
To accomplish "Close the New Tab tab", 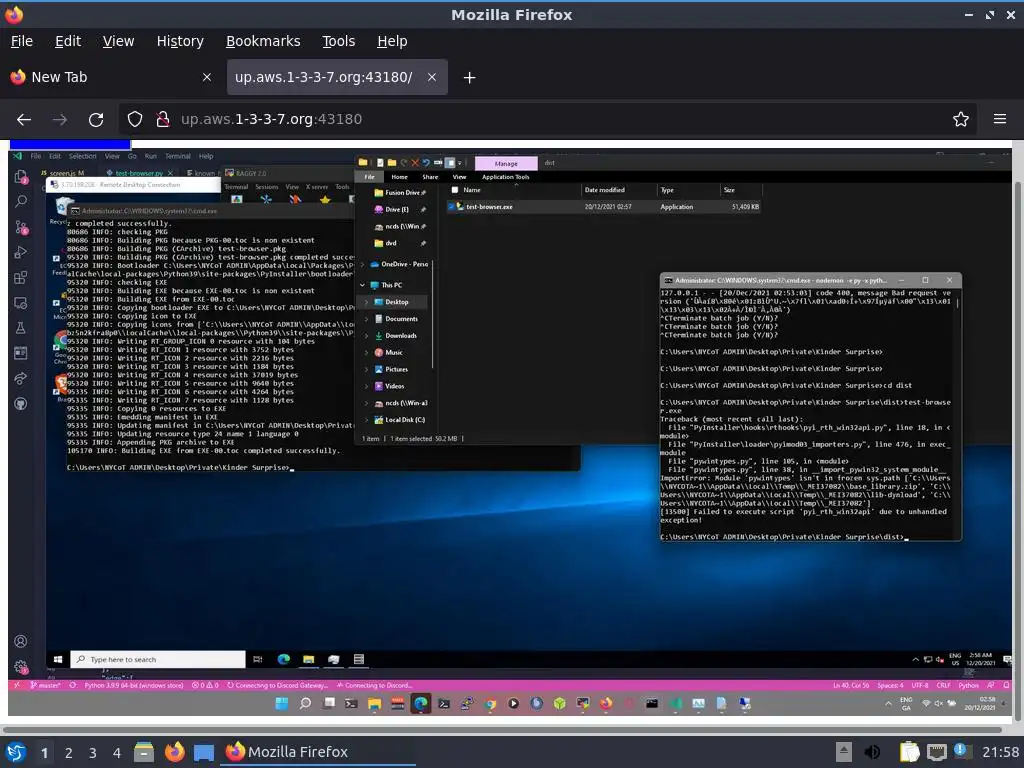I will pyautogui.click(x=207, y=77).
